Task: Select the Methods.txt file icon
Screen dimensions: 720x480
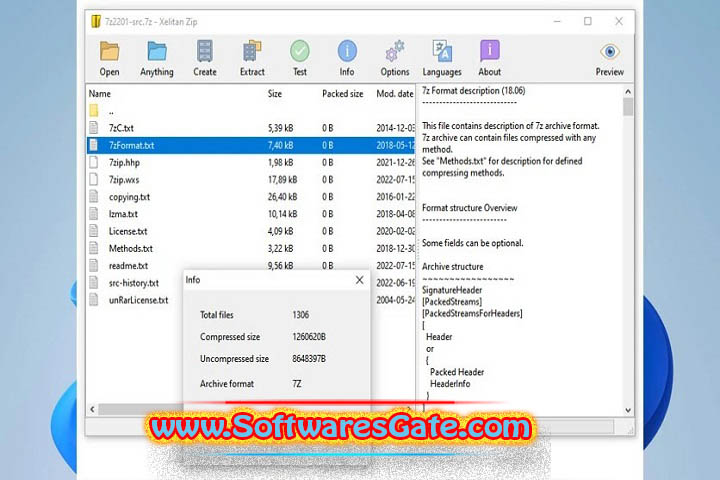Action: click(94, 248)
